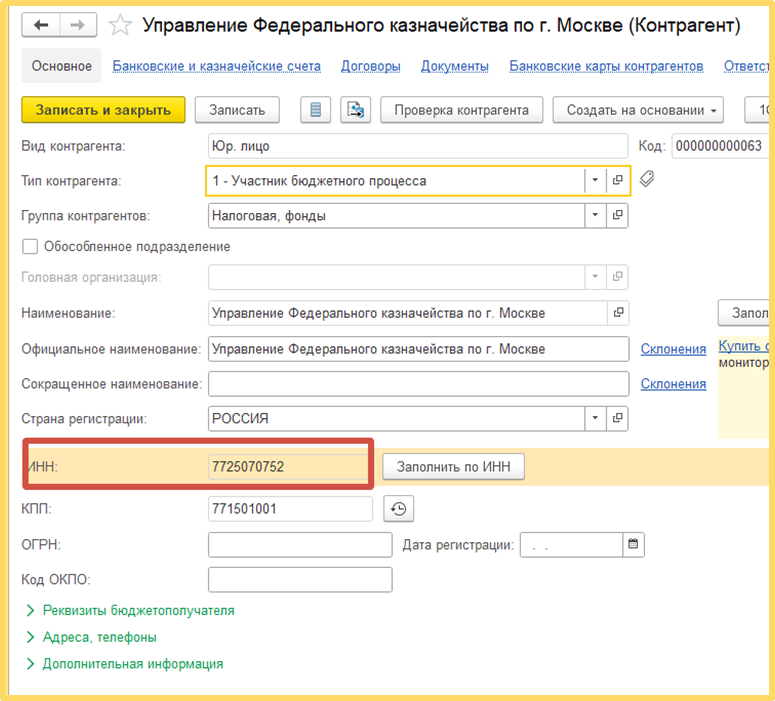Image resolution: width=775 pixels, height=701 pixels.
Task: Click the tag icon beside Тип контрагента
Action: coord(647,178)
